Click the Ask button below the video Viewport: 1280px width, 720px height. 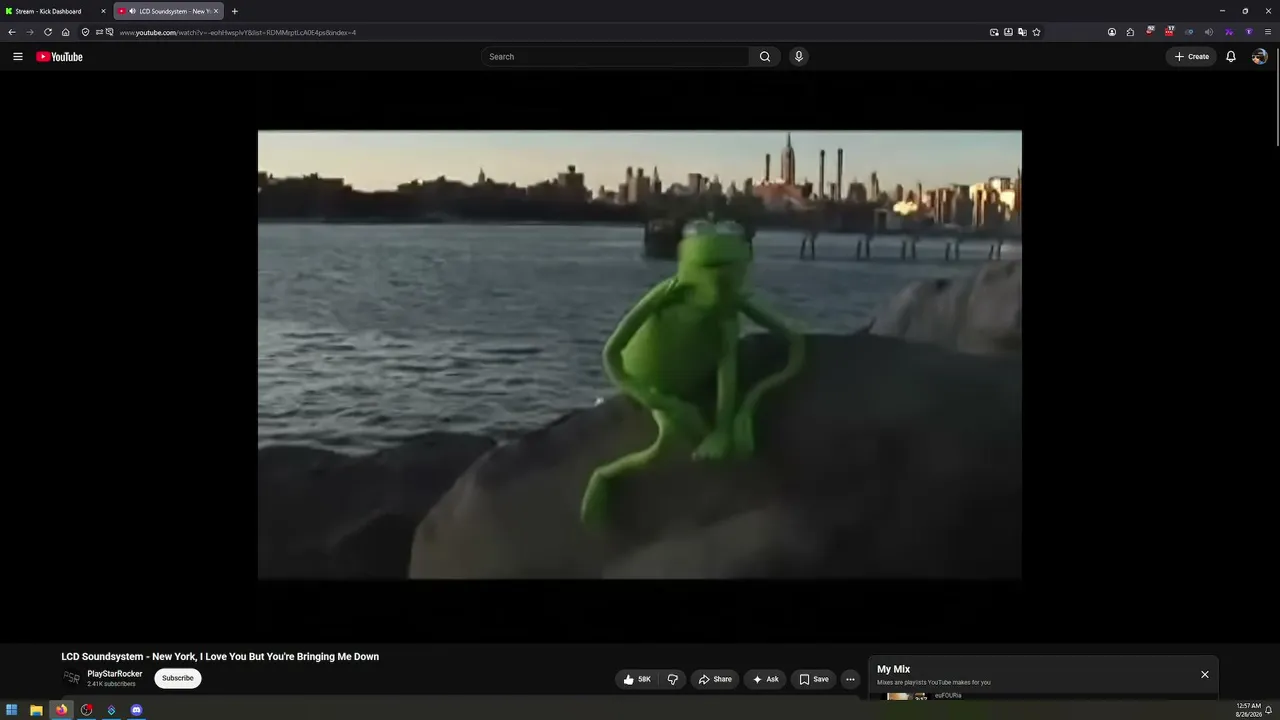coord(765,679)
